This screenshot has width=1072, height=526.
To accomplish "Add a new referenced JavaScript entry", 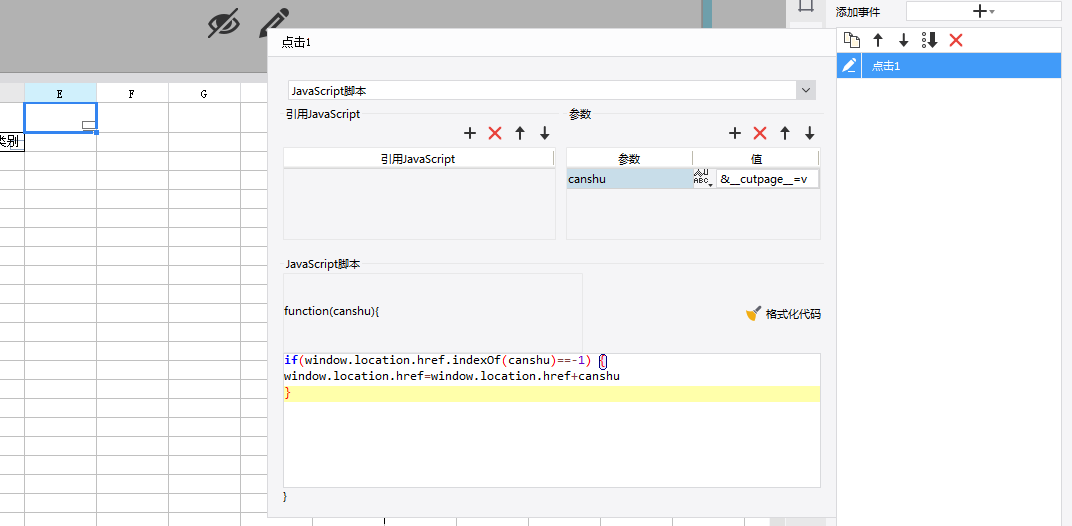I will click(x=470, y=133).
